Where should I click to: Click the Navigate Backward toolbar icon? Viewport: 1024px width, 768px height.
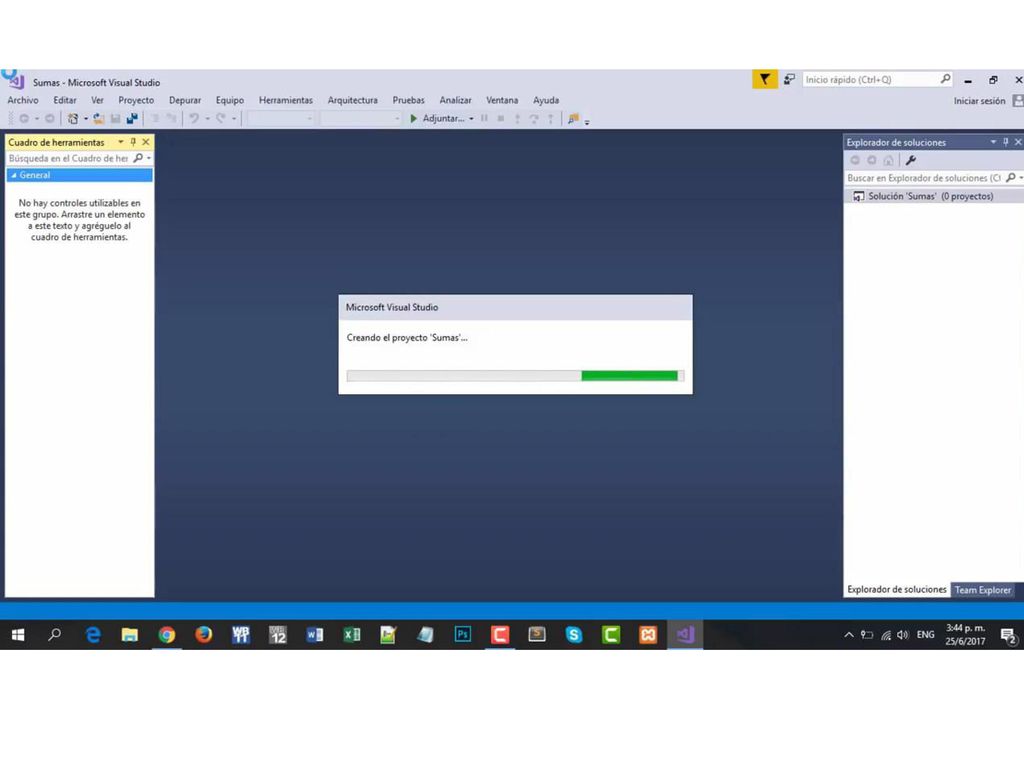[24, 118]
